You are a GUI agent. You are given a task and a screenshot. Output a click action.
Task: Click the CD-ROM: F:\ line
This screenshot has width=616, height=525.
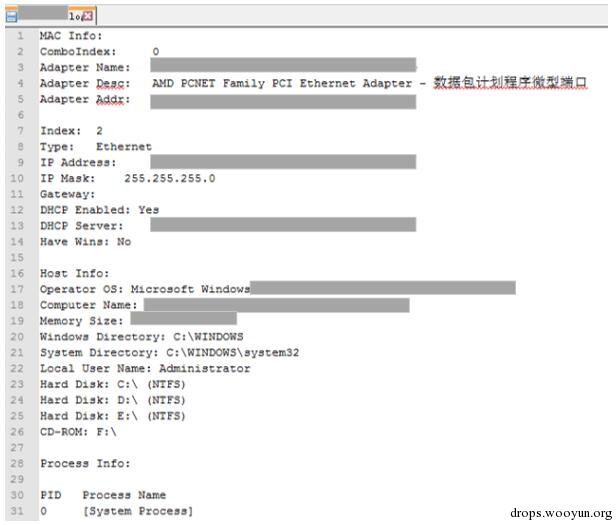click(79, 432)
